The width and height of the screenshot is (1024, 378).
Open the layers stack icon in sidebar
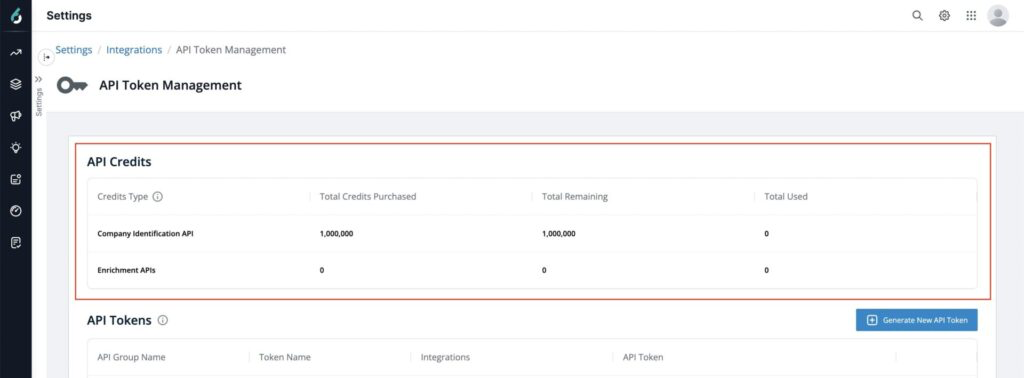point(16,84)
